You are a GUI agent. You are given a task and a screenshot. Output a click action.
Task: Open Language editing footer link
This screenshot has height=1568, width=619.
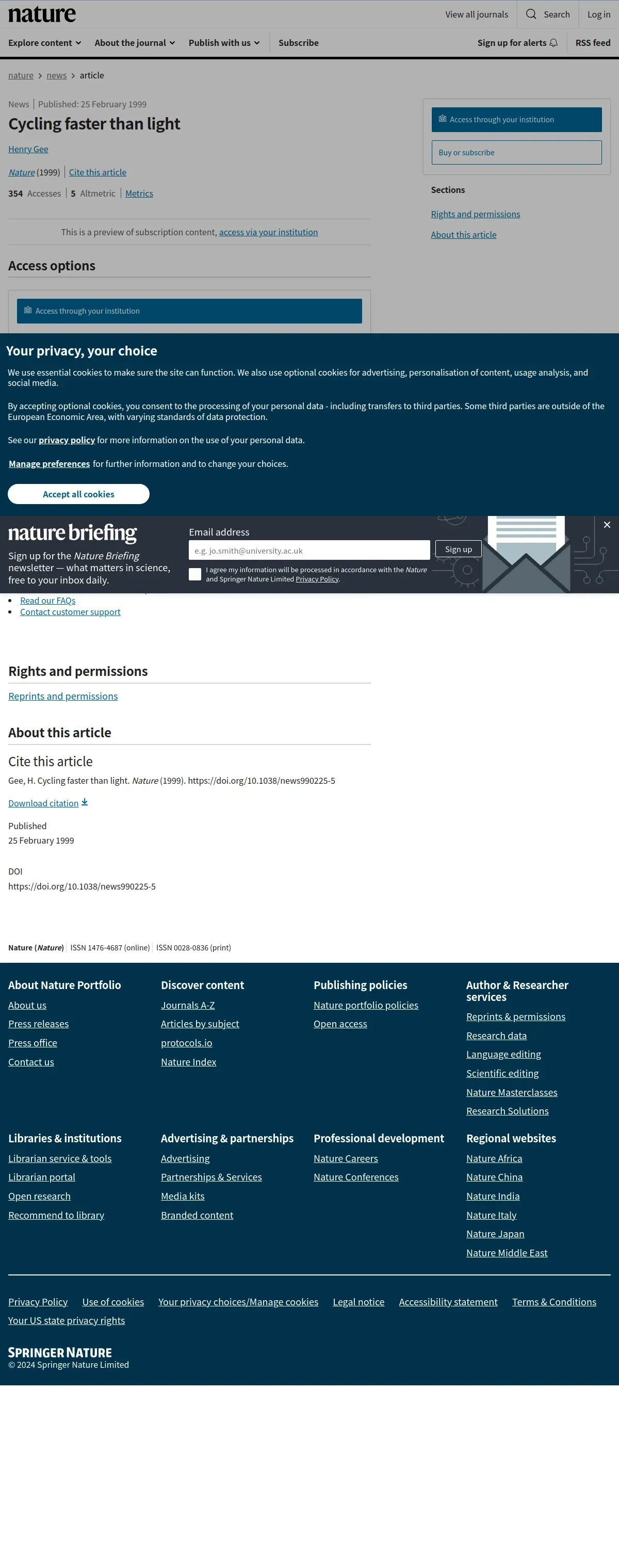tap(503, 1055)
